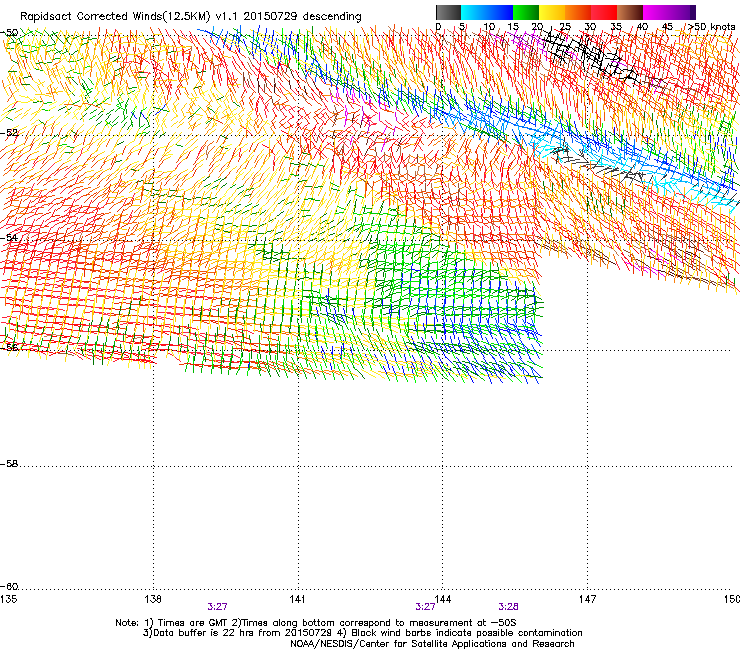Click the purple 3:28 swath time label
Viewport: 740px width, 650px height.
pyautogui.click(x=508, y=607)
